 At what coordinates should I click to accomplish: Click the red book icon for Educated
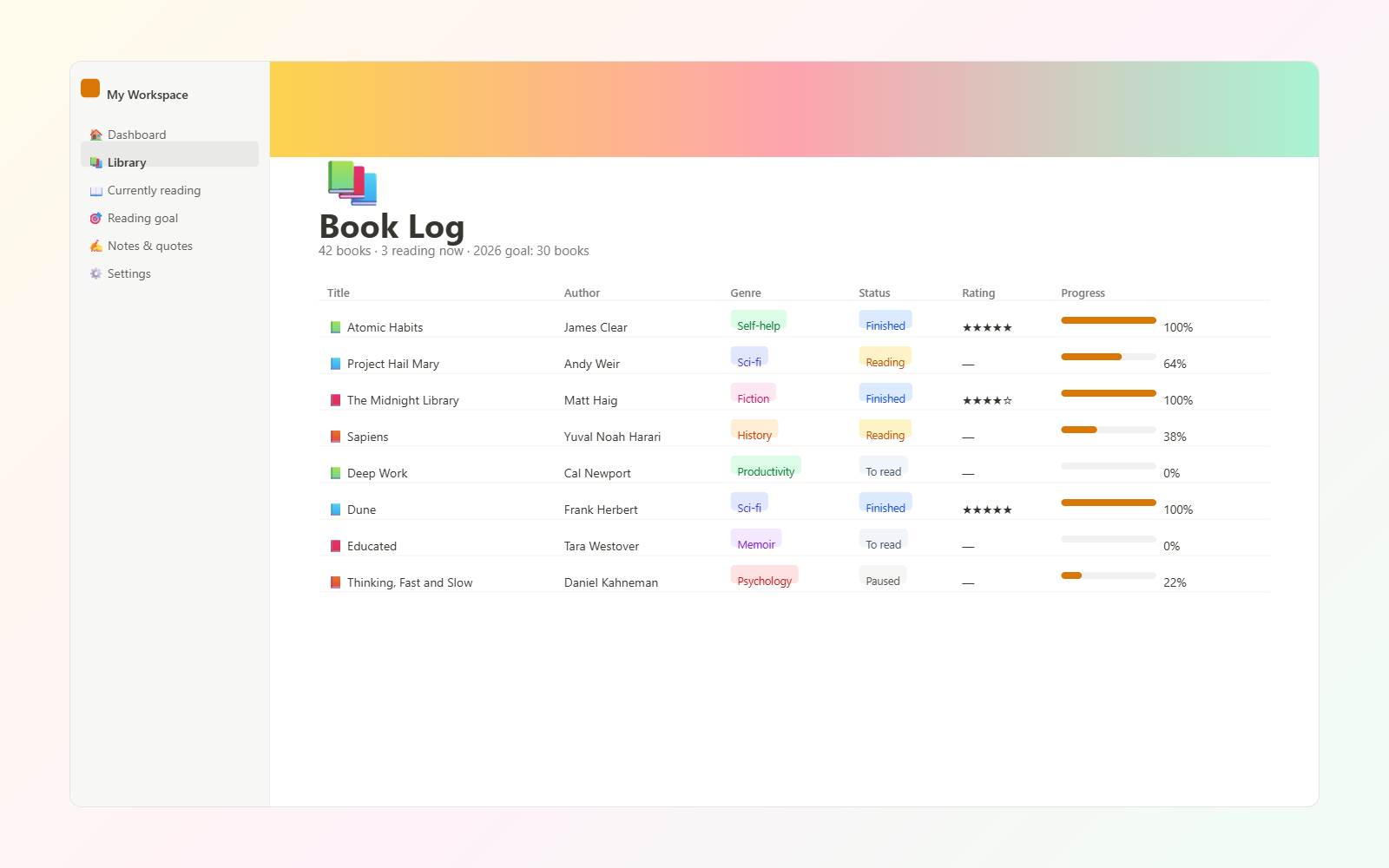tap(335, 546)
